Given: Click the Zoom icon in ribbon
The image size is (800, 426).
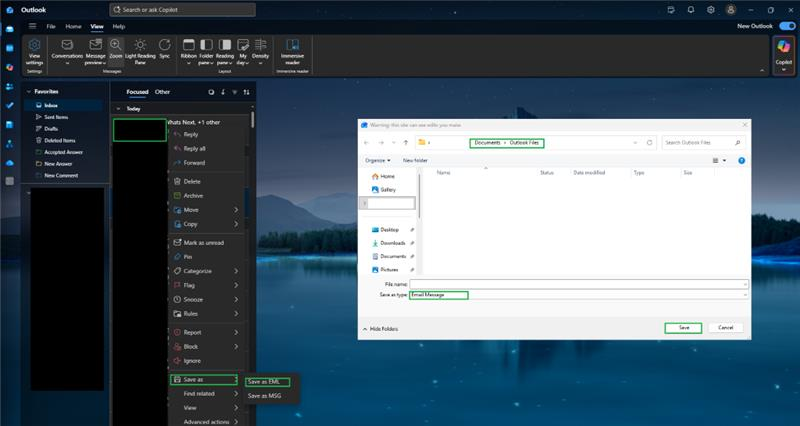Looking at the screenshot, I should point(116,52).
